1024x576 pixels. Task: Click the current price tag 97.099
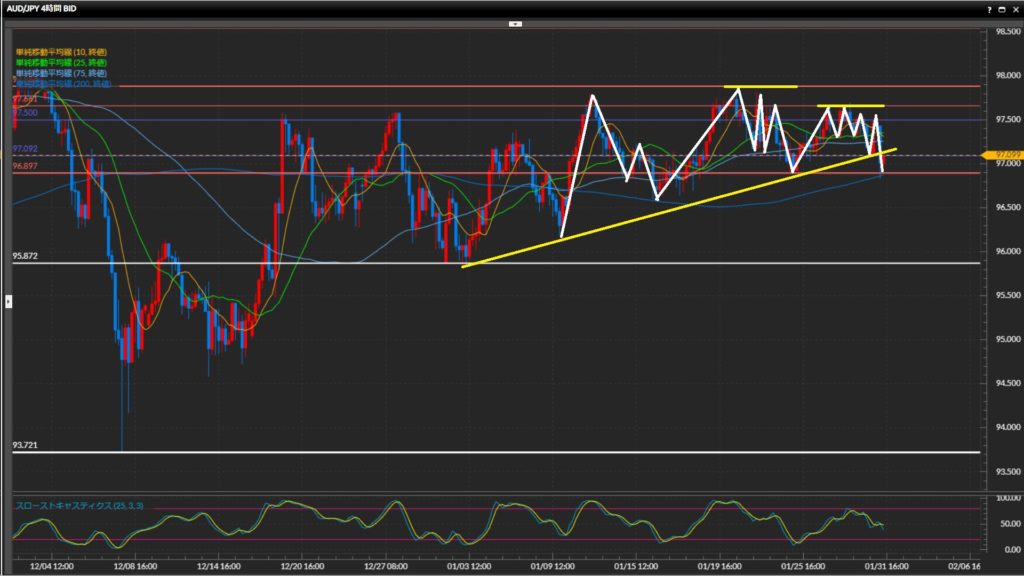click(1001, 155)
